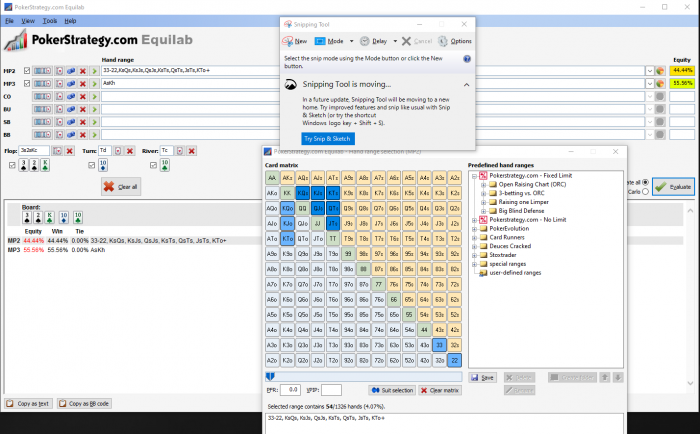
Task: Open File menu in Equilab
Action: pyautogui.click(x=9, y=21)
